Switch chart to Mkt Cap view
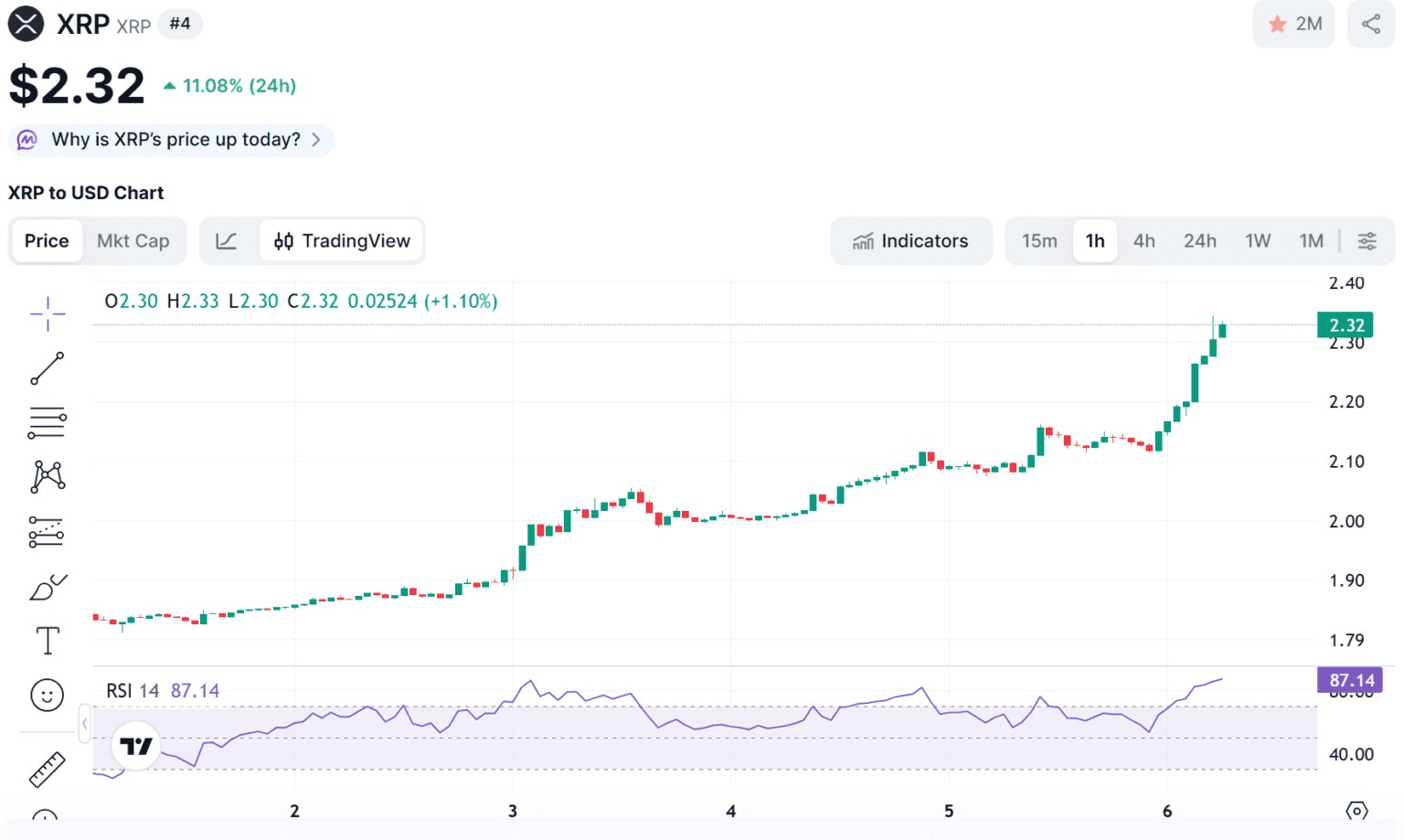This screenshot has width=1404, height=840. coord(133,241)
